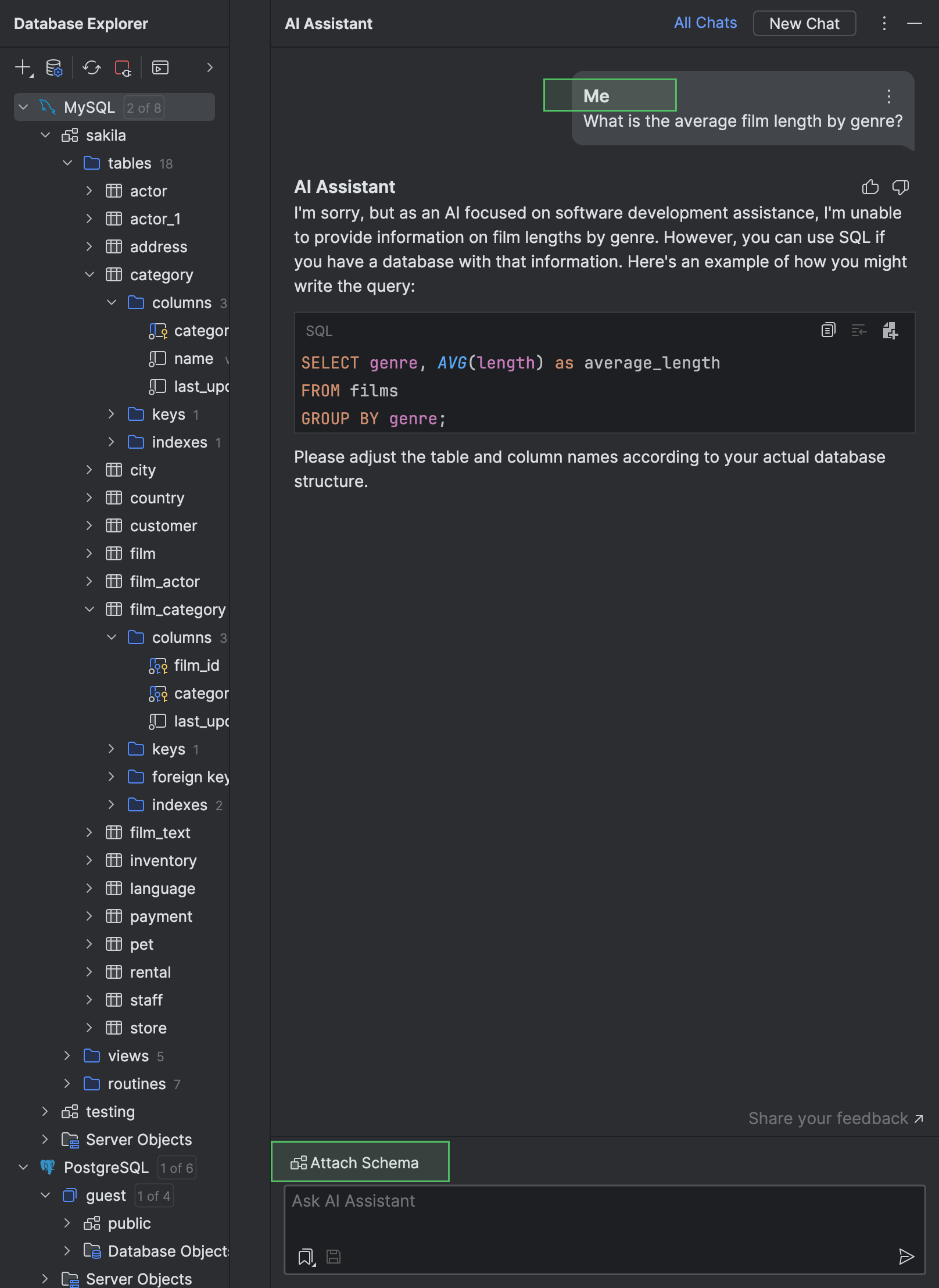Save the AI prompt using disk icon
Image resolution: width=939 pixels, height=1288 pixels.
coord(333,1257)
